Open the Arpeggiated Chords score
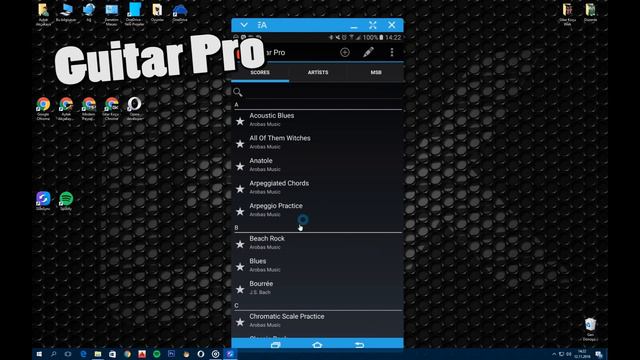This screenshot has height=360, width=640. 317,188
